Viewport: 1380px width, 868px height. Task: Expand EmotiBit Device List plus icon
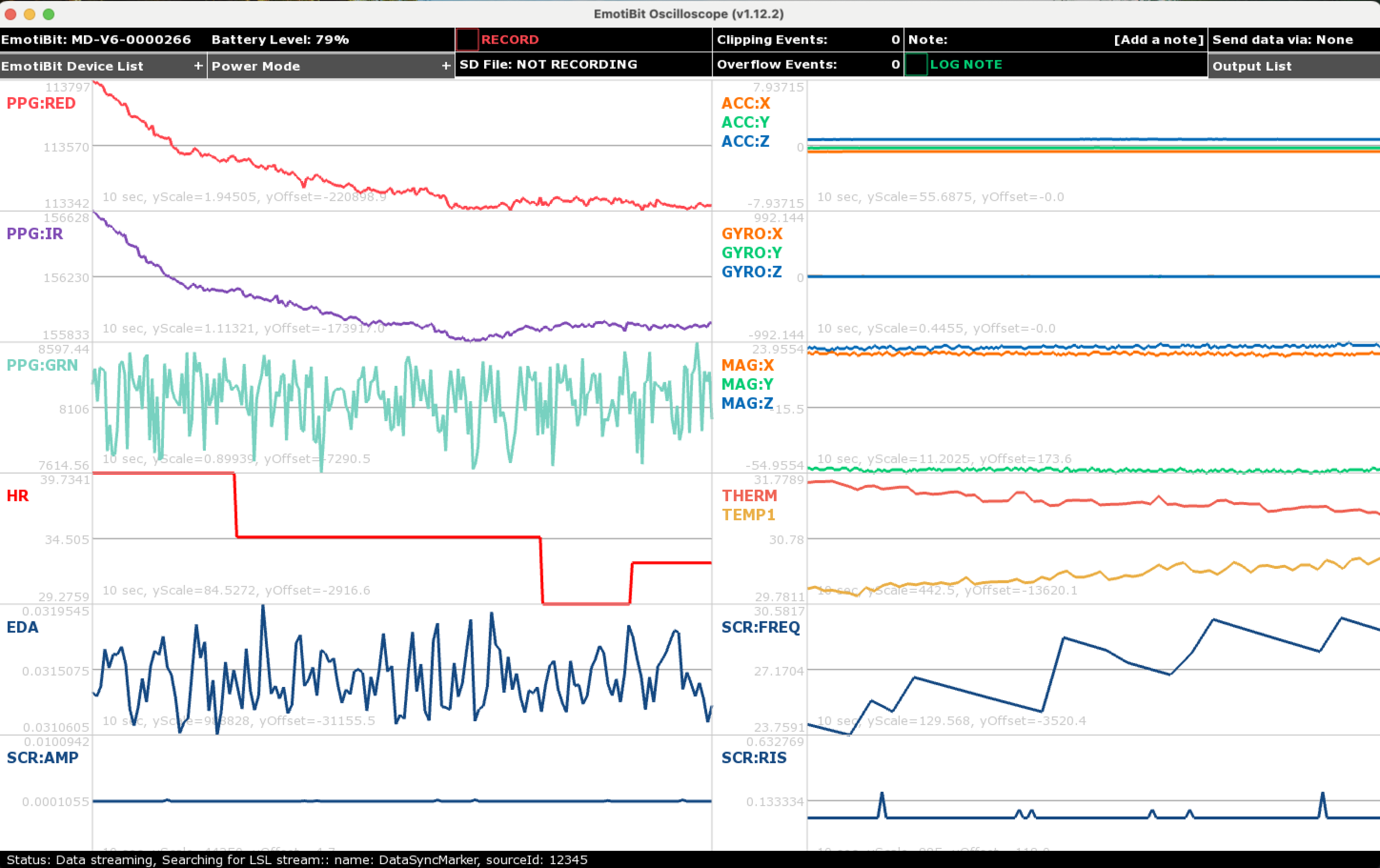198,66
